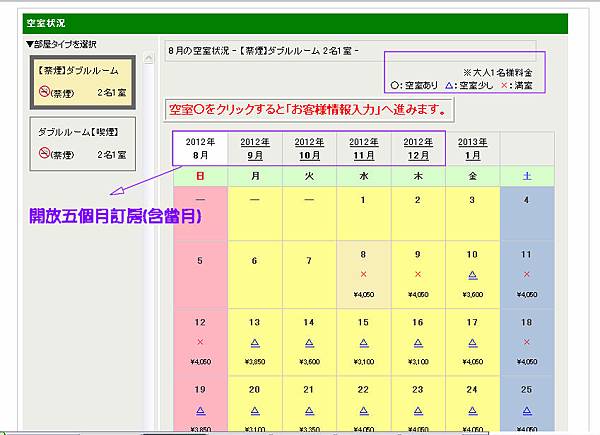
Task: Click the red X mark on Saturday the 11th
Action: click(x=527, y=274)
